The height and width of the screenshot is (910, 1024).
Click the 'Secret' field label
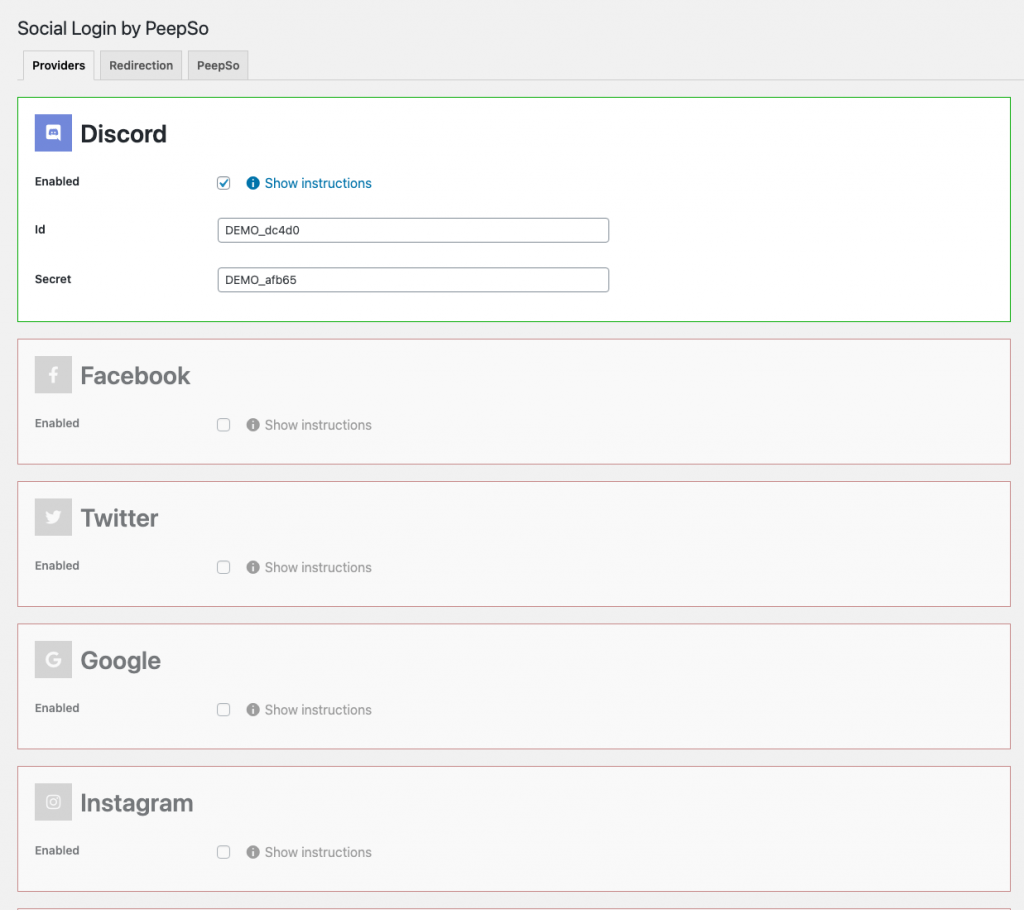[53, 279]
